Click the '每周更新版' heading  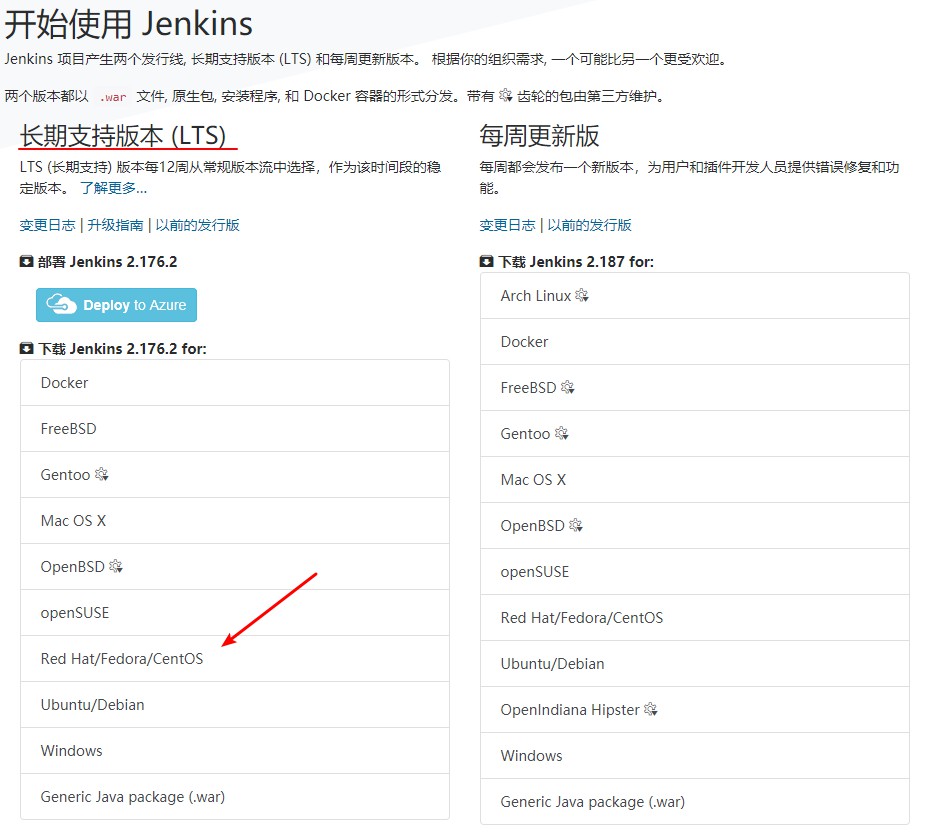pos(539,136)
